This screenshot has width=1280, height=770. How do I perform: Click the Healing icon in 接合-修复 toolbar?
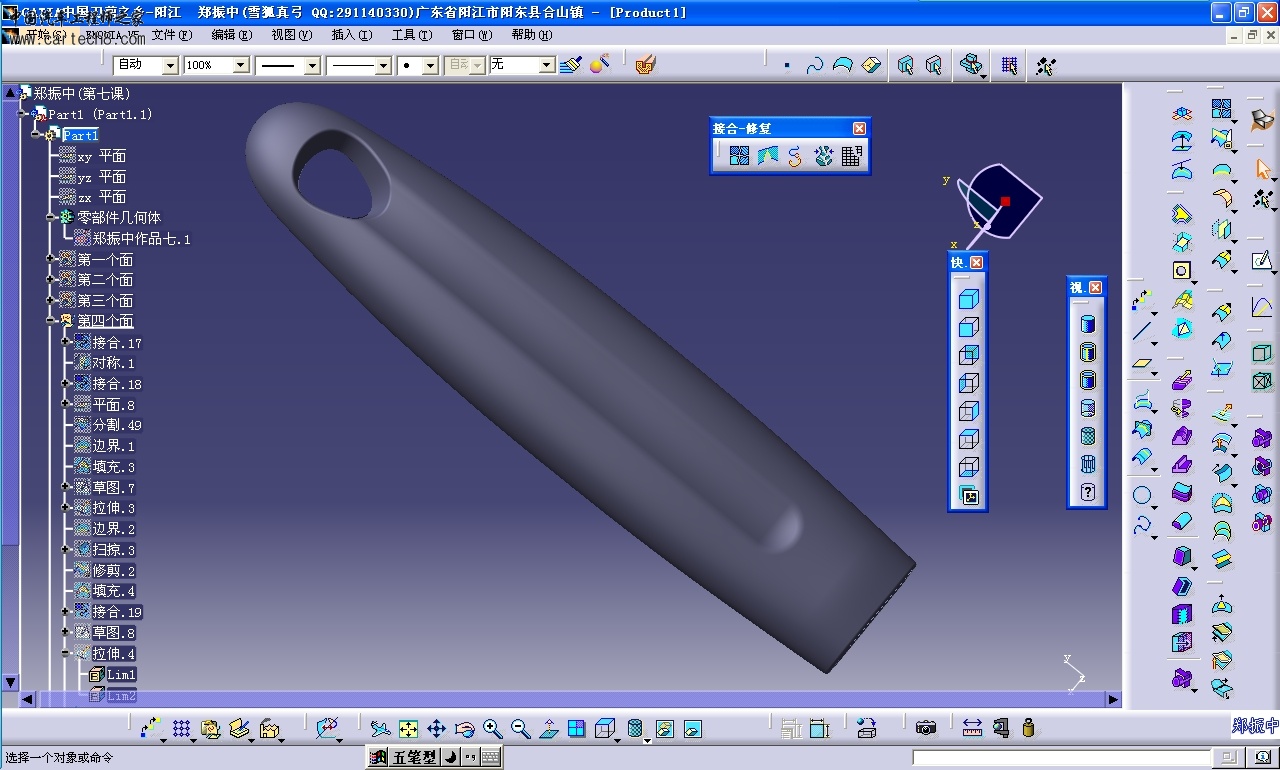(x=767, y=156)
